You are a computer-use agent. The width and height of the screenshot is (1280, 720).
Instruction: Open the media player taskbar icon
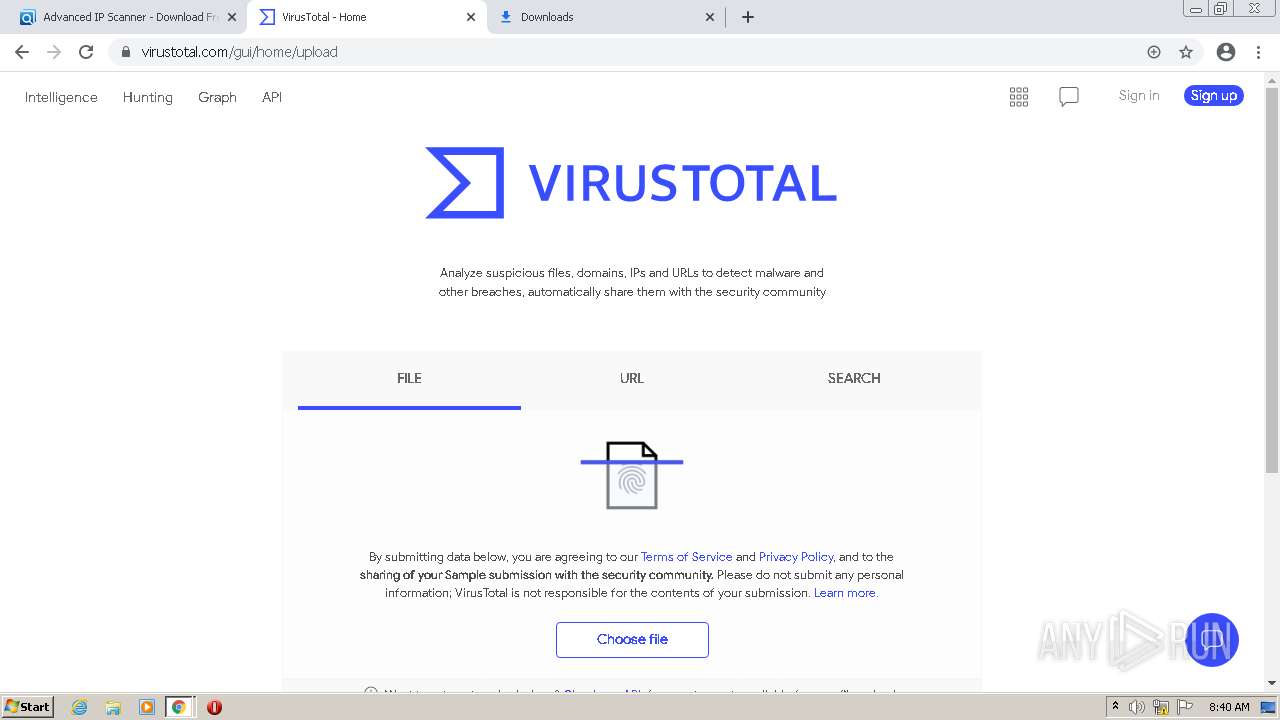(x=146, y=707)
